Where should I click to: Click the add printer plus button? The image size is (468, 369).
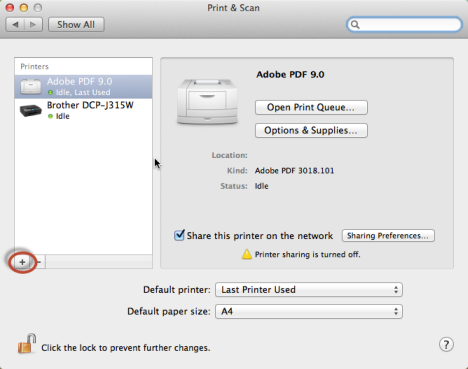pos(22,262)
